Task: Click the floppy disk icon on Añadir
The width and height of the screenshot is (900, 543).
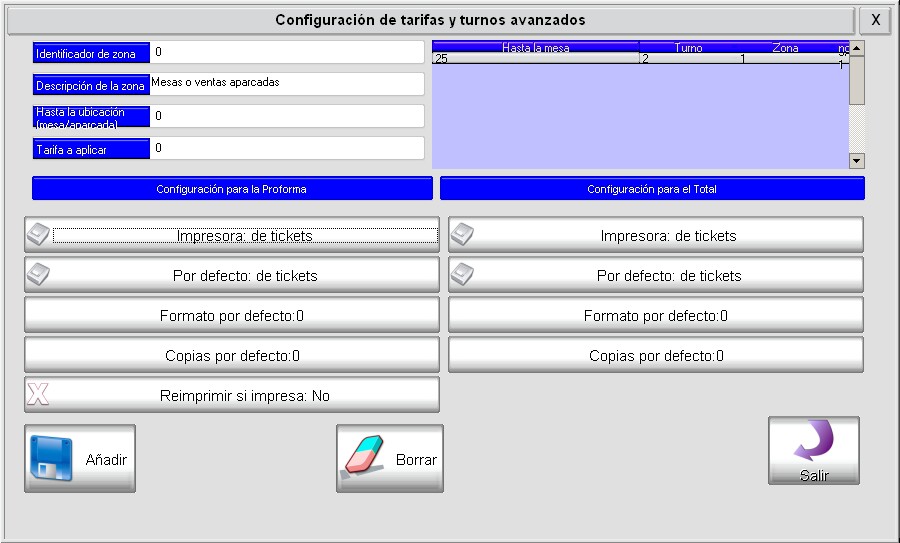Action: [51, 457]
